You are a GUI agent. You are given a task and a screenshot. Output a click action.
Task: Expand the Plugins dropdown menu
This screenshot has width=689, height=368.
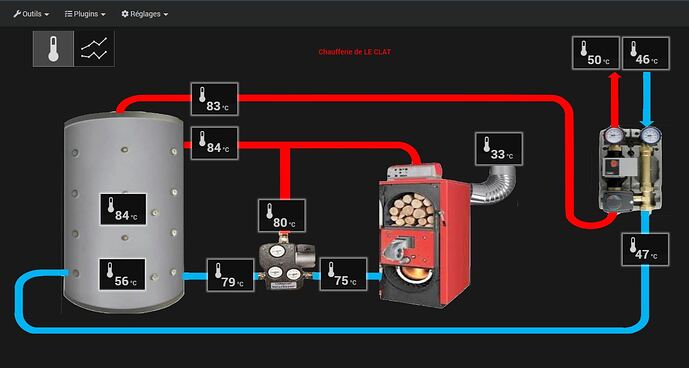[x=85, y=14]
